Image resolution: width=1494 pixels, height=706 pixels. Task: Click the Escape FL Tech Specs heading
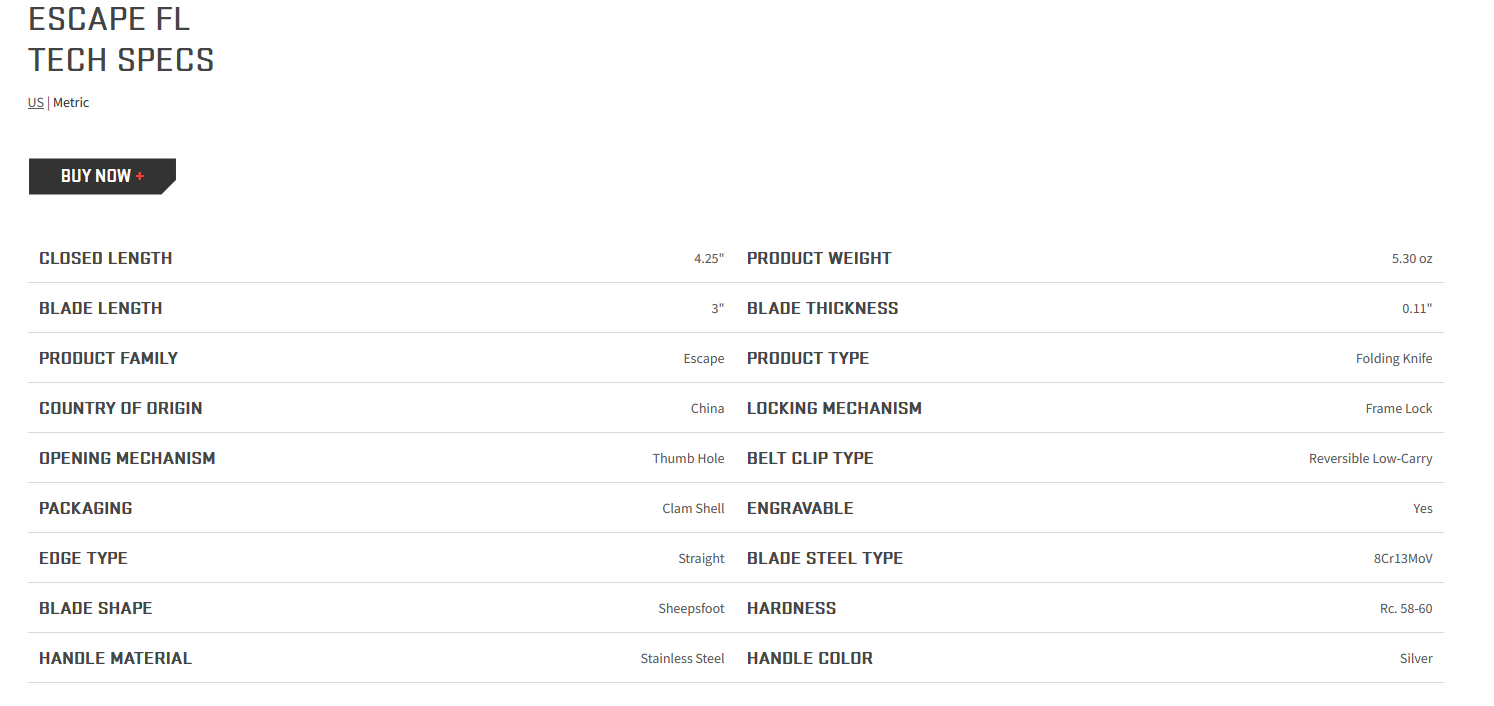(x=121, y=40)
